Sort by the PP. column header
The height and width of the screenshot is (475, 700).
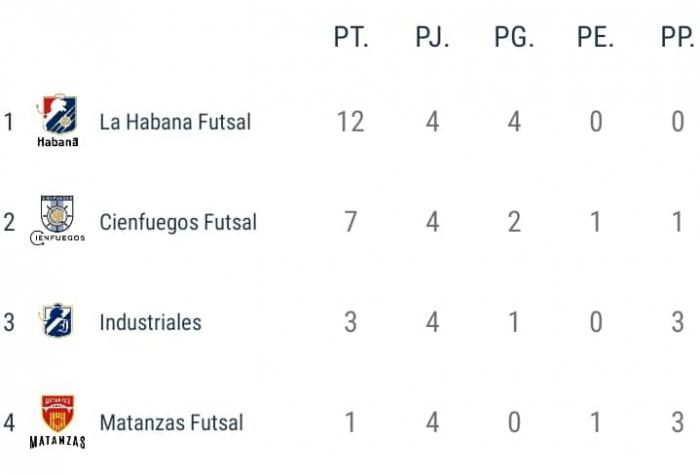click(677, 37)
